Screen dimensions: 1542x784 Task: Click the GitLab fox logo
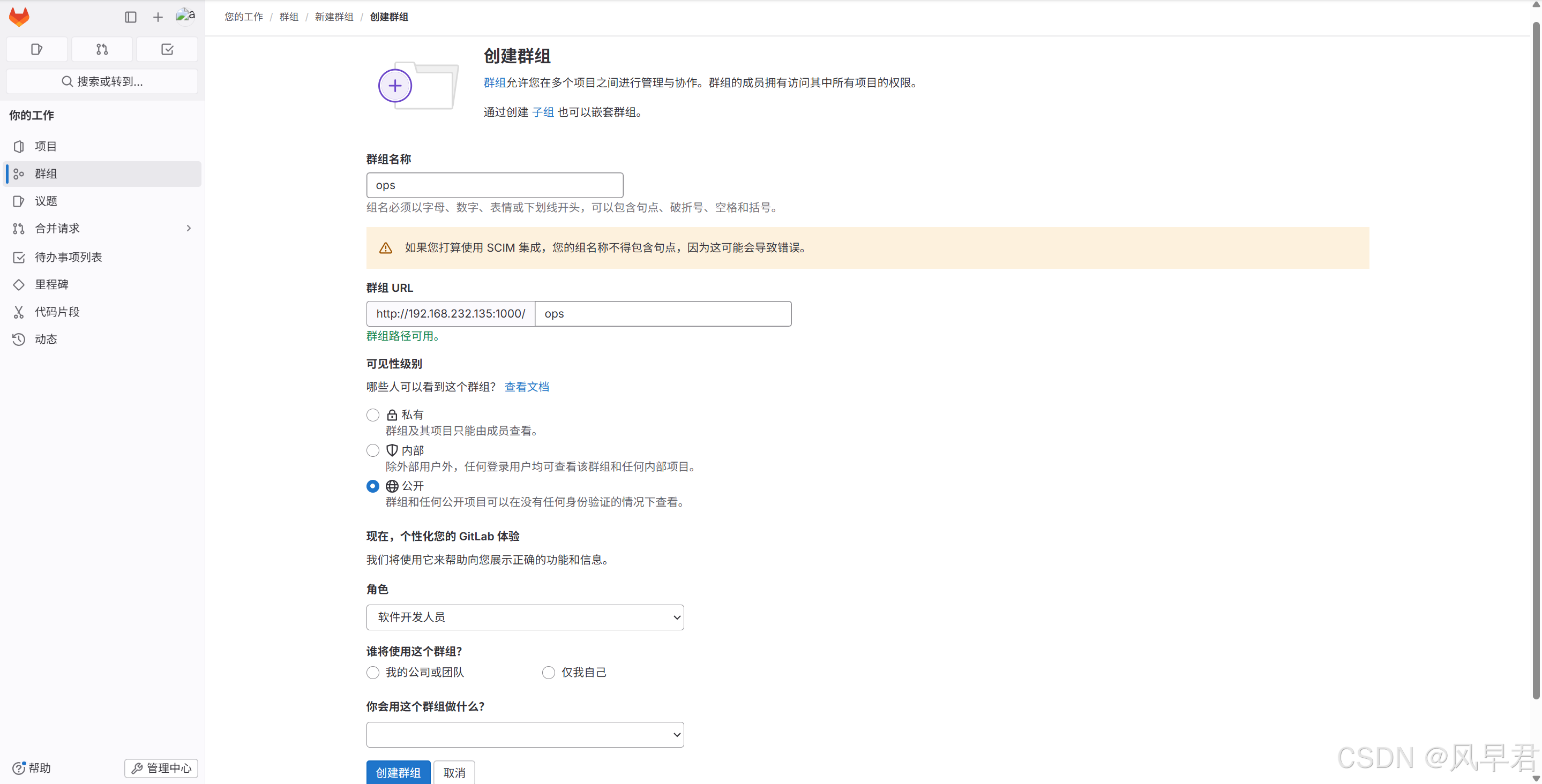click(19, 17)
